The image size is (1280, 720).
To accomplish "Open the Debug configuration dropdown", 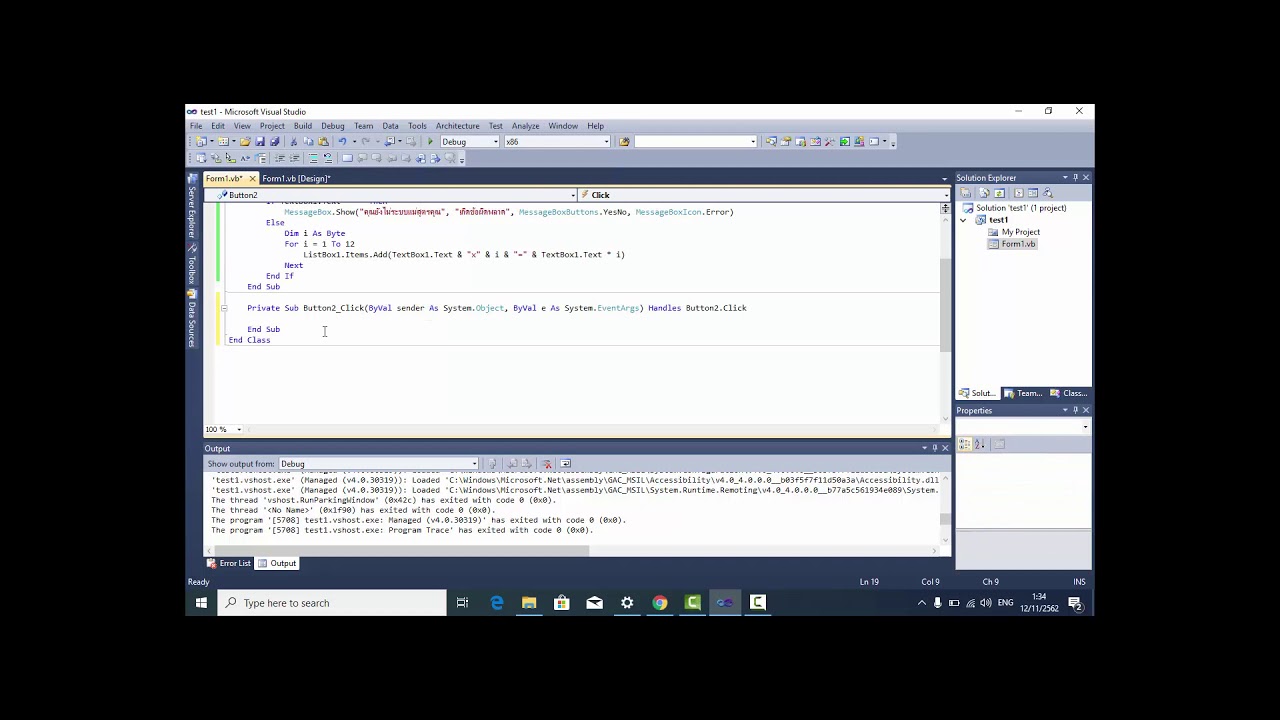I will coord(470,141).
